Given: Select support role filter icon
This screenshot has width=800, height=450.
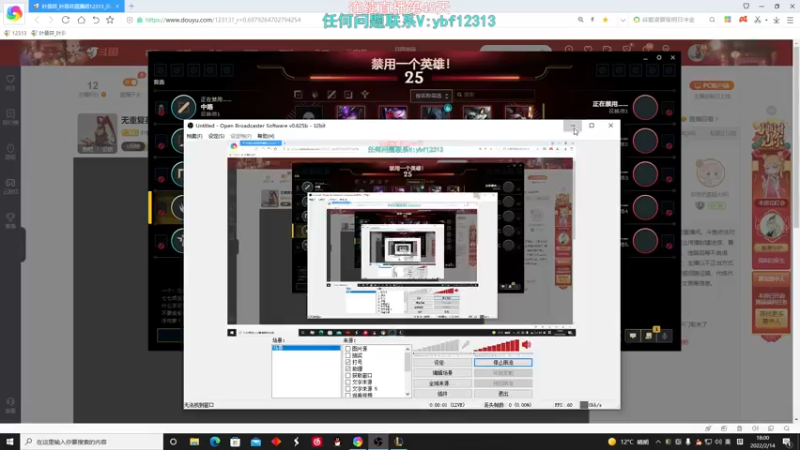Looking at the screenshot, I should 365,95.
